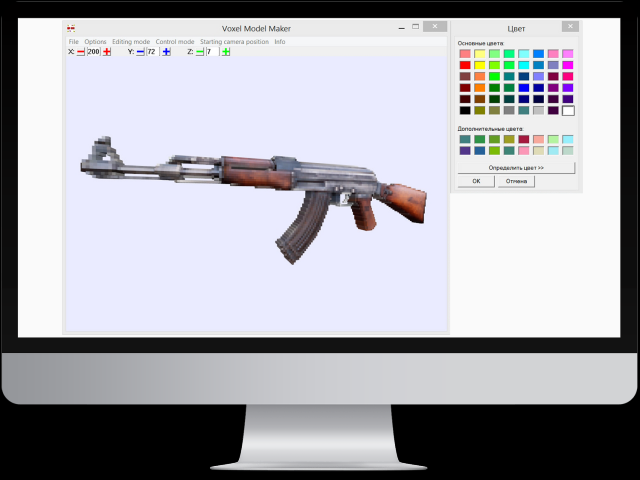The width and height of the screenshot is (640, 480).
Task: Open Starting camera position menu
Action: (x=234, y=42)
